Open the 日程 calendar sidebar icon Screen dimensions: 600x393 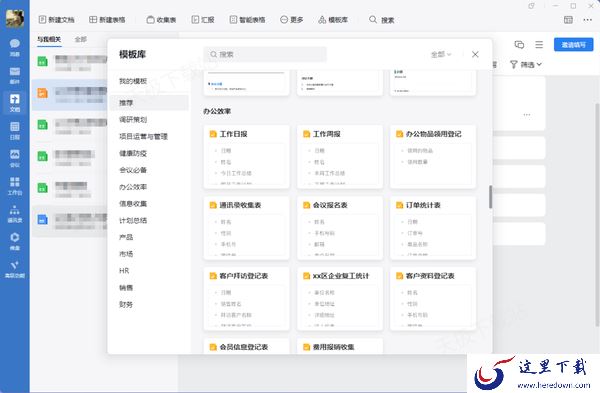15,130
